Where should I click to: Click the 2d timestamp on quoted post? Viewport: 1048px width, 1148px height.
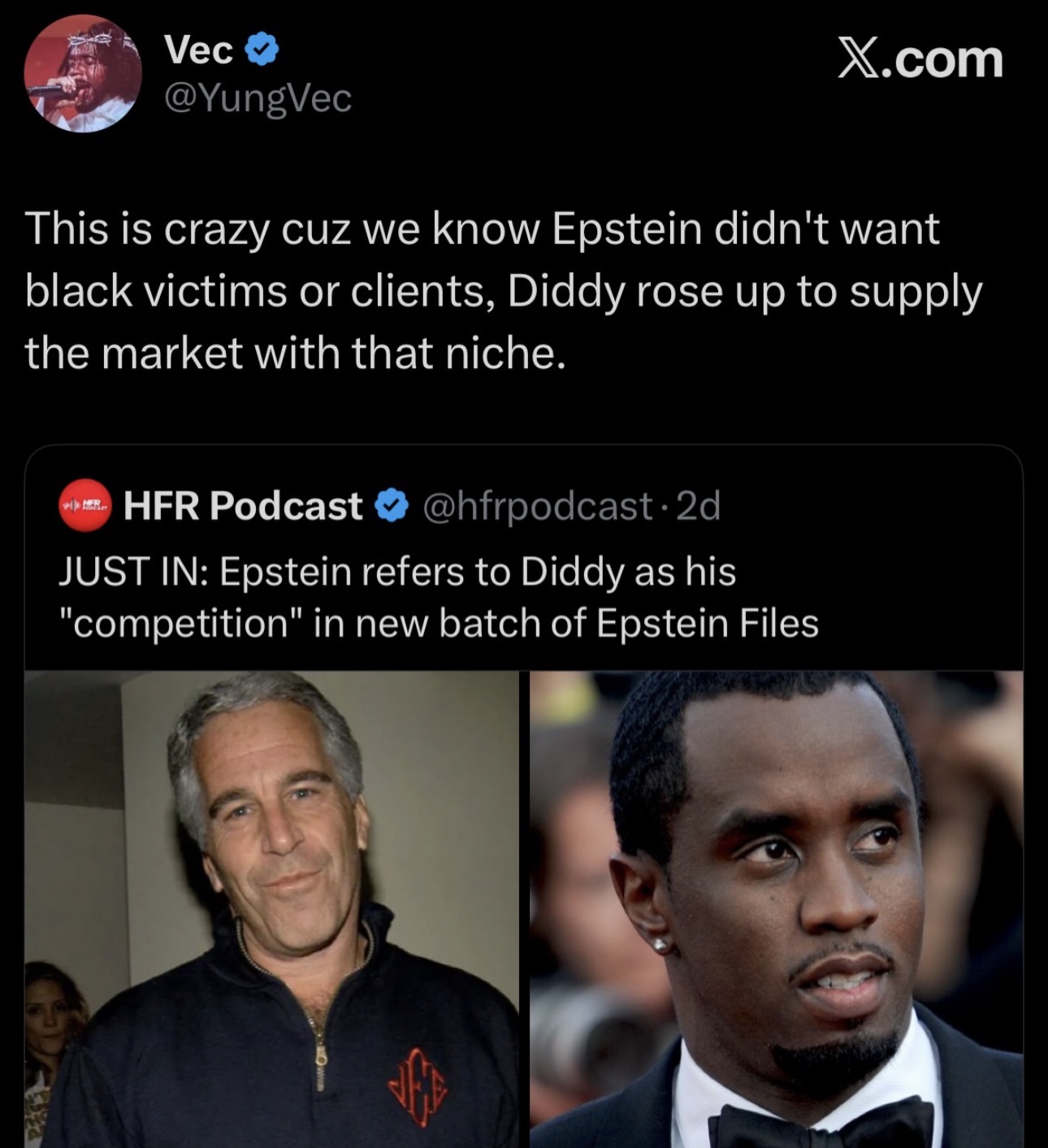click(x=698, y=506)
